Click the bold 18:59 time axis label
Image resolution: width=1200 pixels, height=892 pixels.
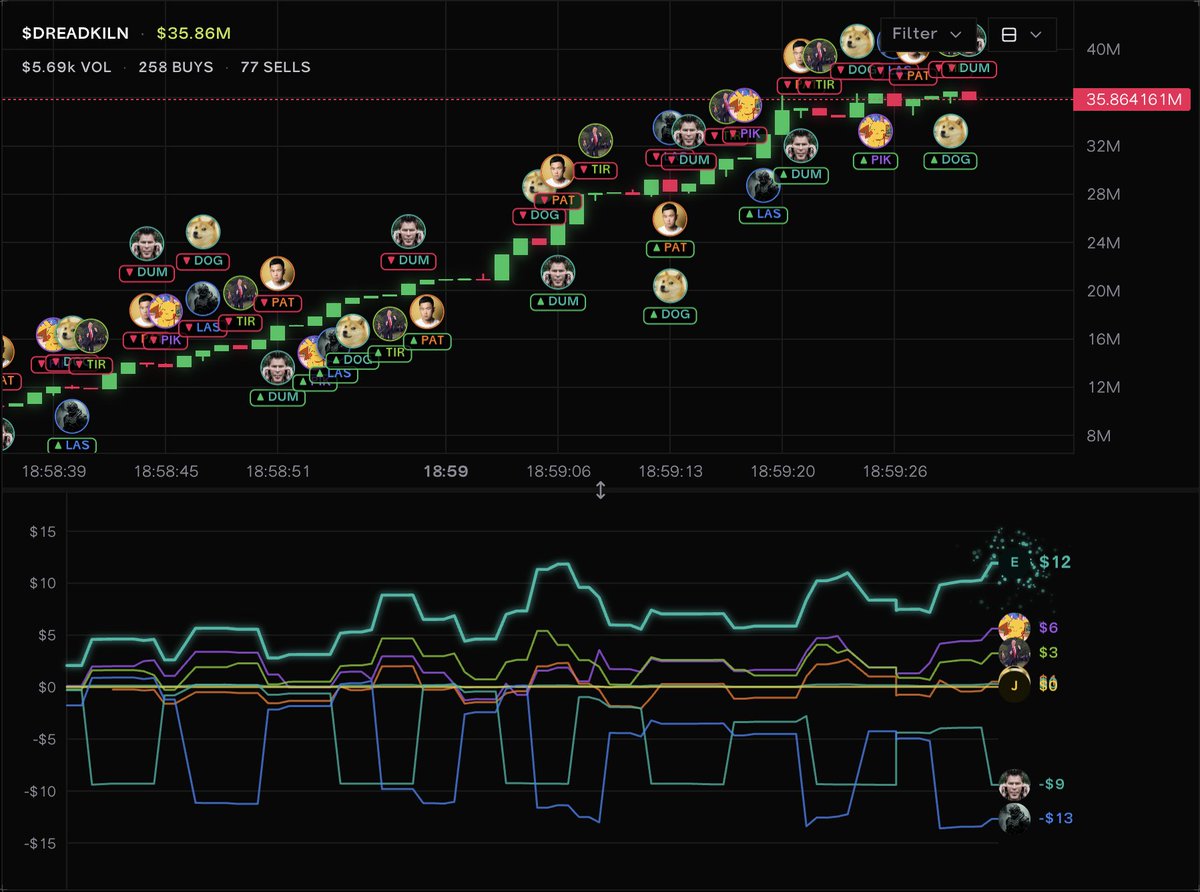click(x=446, y=470)
